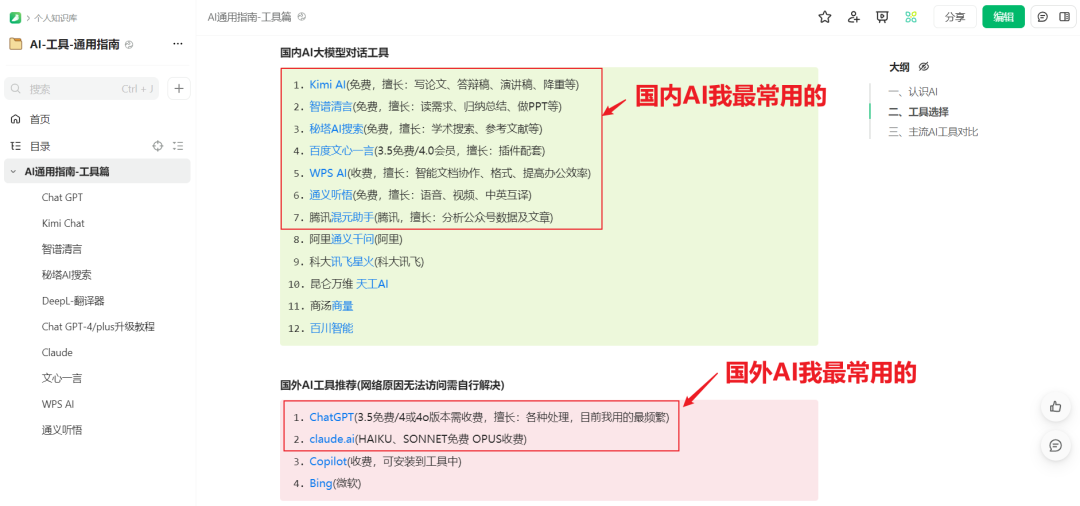Jump to outline item 一、认识AI

[x=913, y=91]
